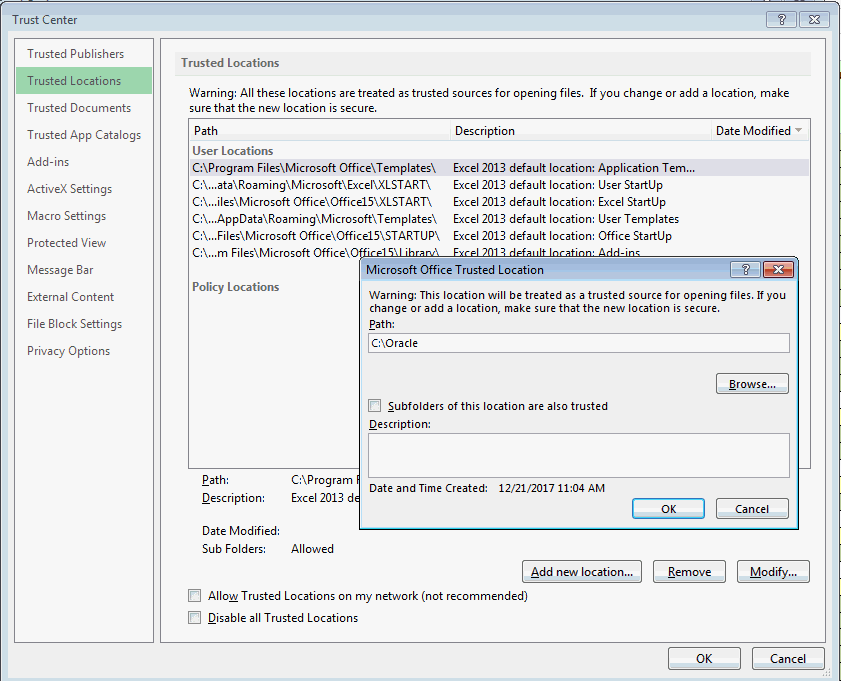Select Office15 STARTUP location row
This screenshot has height=681, width=841.
(499, 236)
